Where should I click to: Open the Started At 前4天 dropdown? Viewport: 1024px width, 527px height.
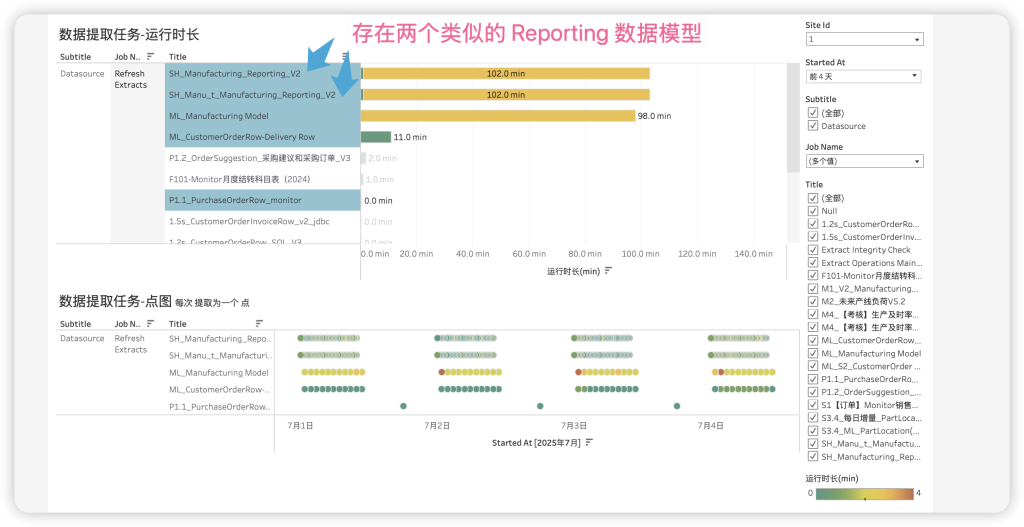[x=863, y=76]
